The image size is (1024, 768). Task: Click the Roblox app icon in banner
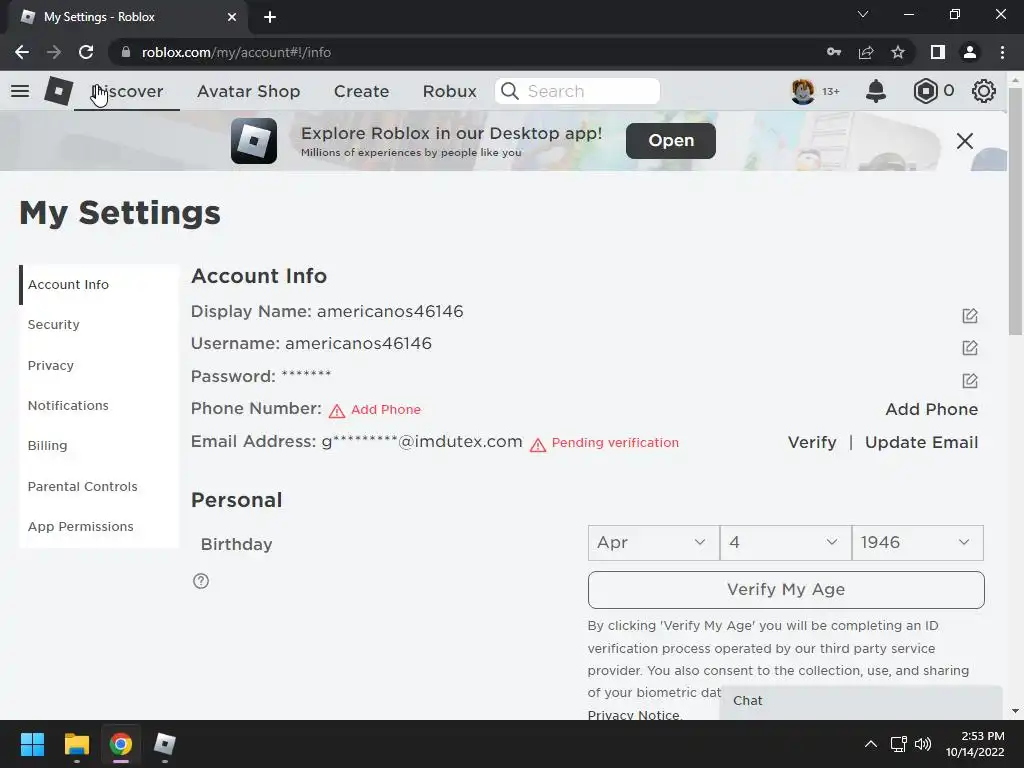(x=254, y=140)
